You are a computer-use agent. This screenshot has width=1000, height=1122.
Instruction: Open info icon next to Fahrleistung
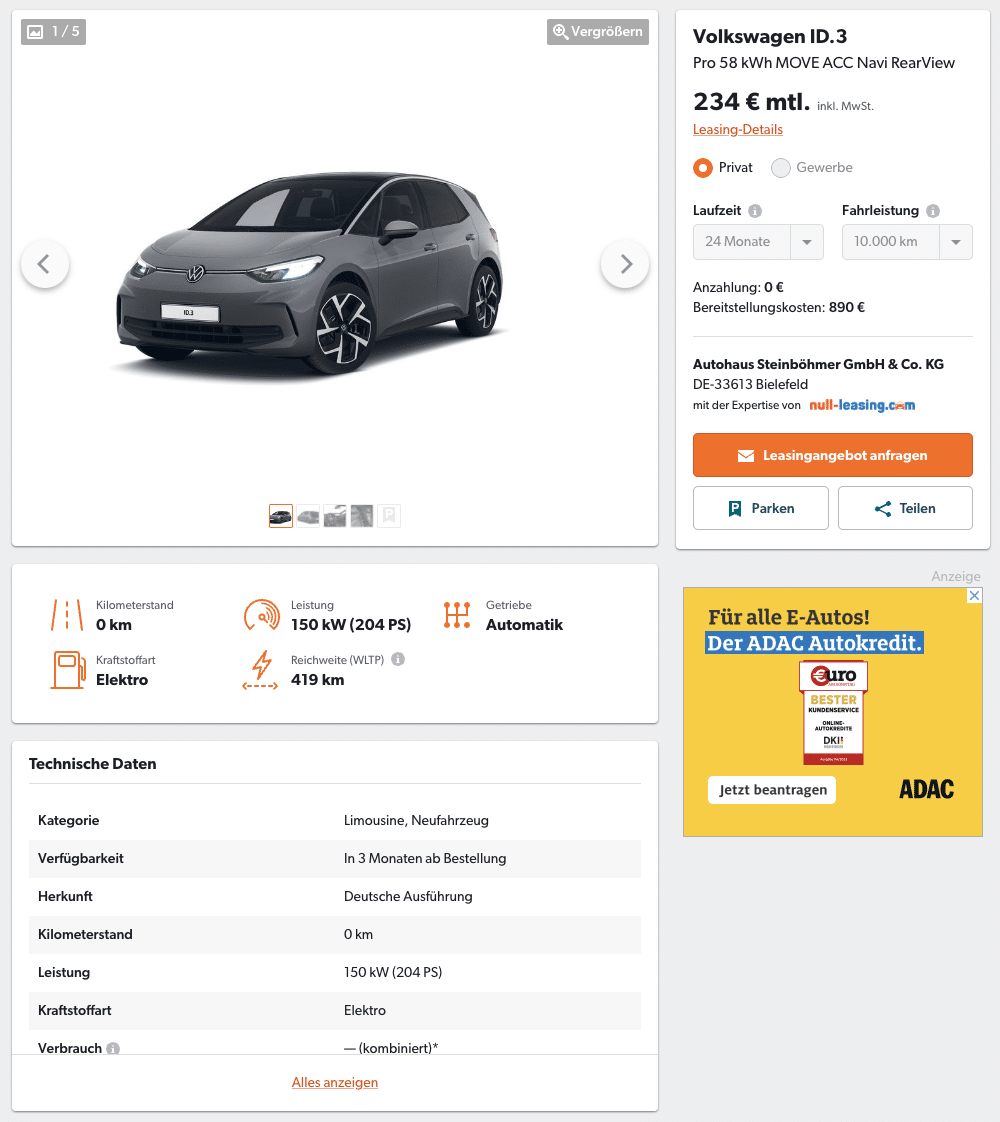933,210
